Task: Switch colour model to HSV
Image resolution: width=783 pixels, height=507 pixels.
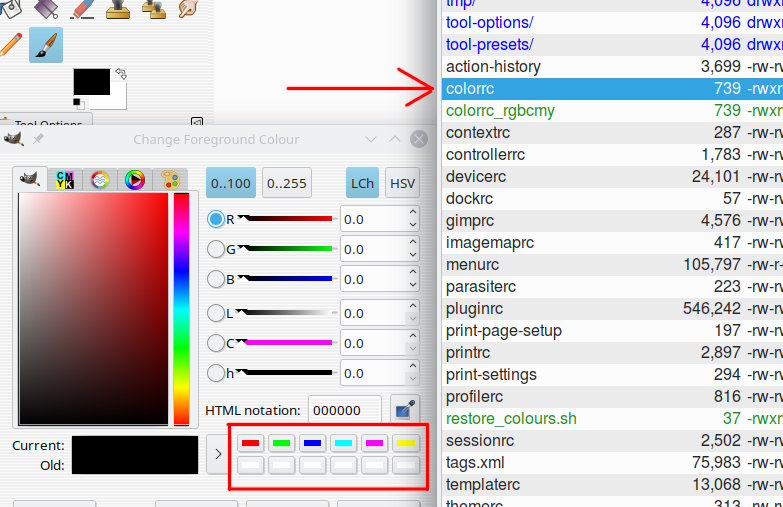Action: pos(402,183)
